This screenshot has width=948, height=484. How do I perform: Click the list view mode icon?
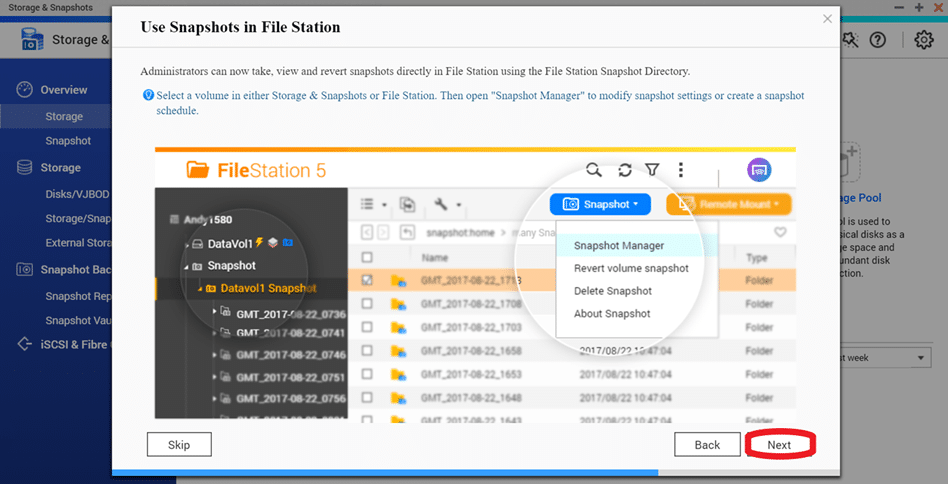(367, 204)
